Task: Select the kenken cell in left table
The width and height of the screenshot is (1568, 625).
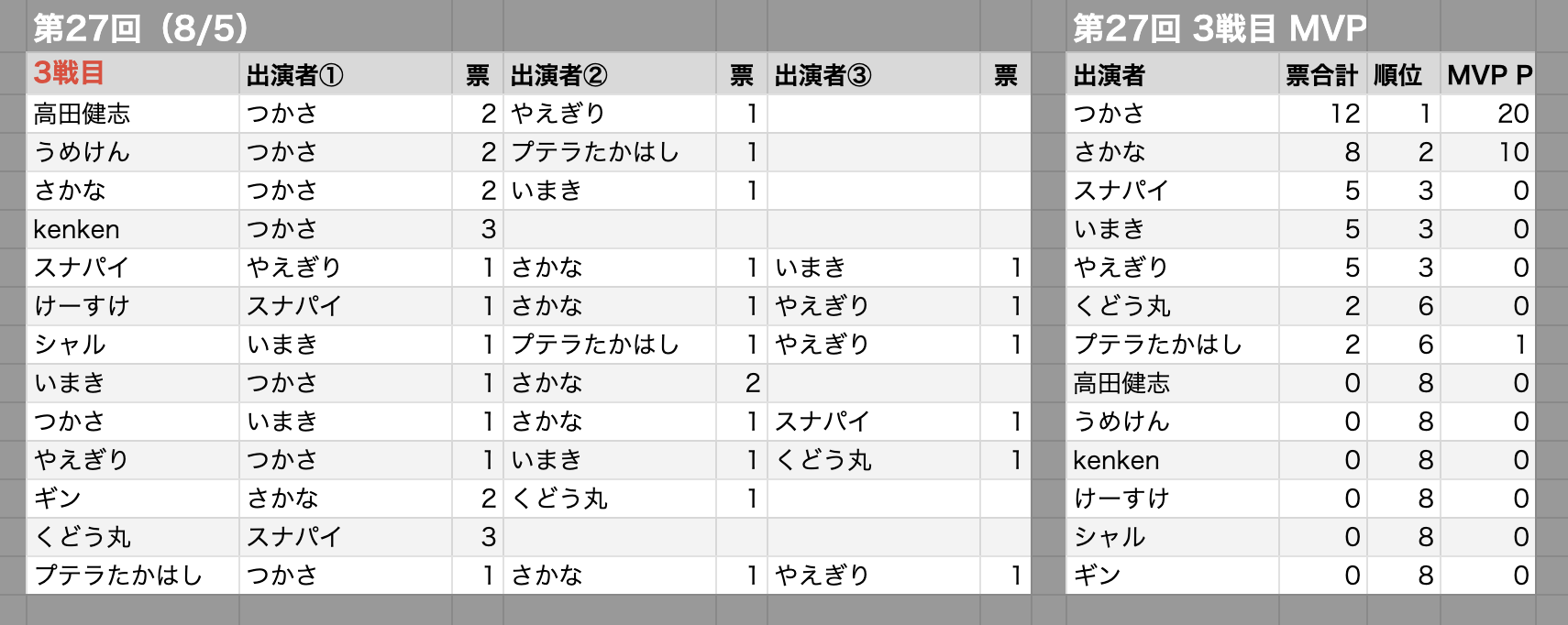Action: [133, 229]
